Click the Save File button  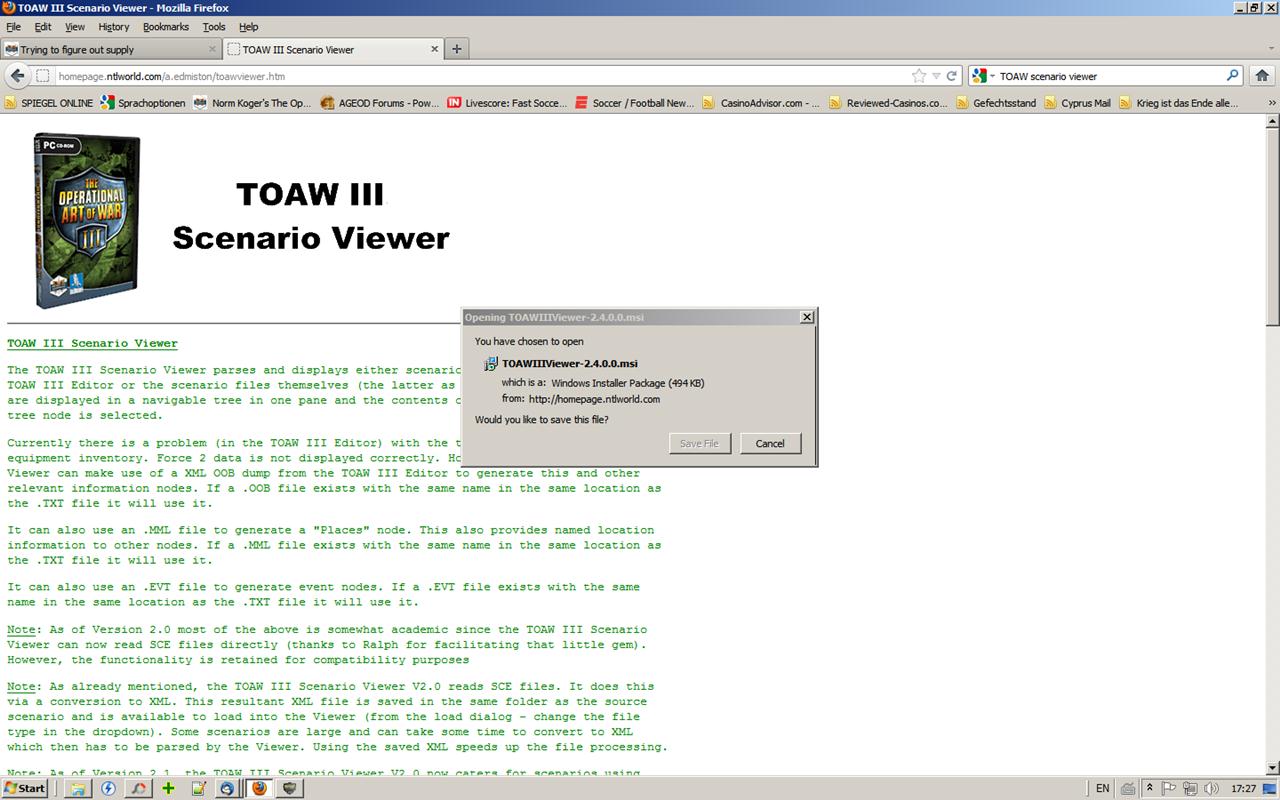click(x=699, y=443)
